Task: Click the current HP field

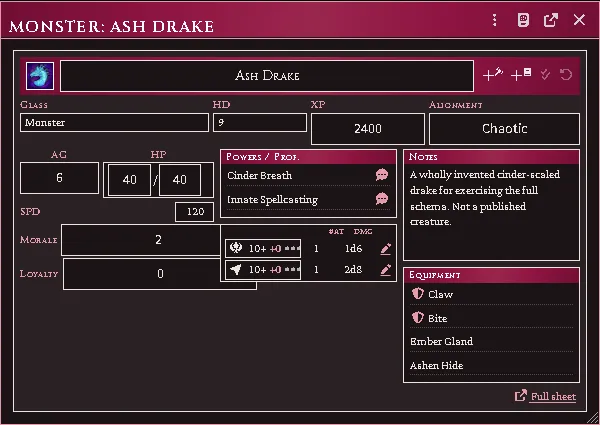Action: tap(129, 180)
